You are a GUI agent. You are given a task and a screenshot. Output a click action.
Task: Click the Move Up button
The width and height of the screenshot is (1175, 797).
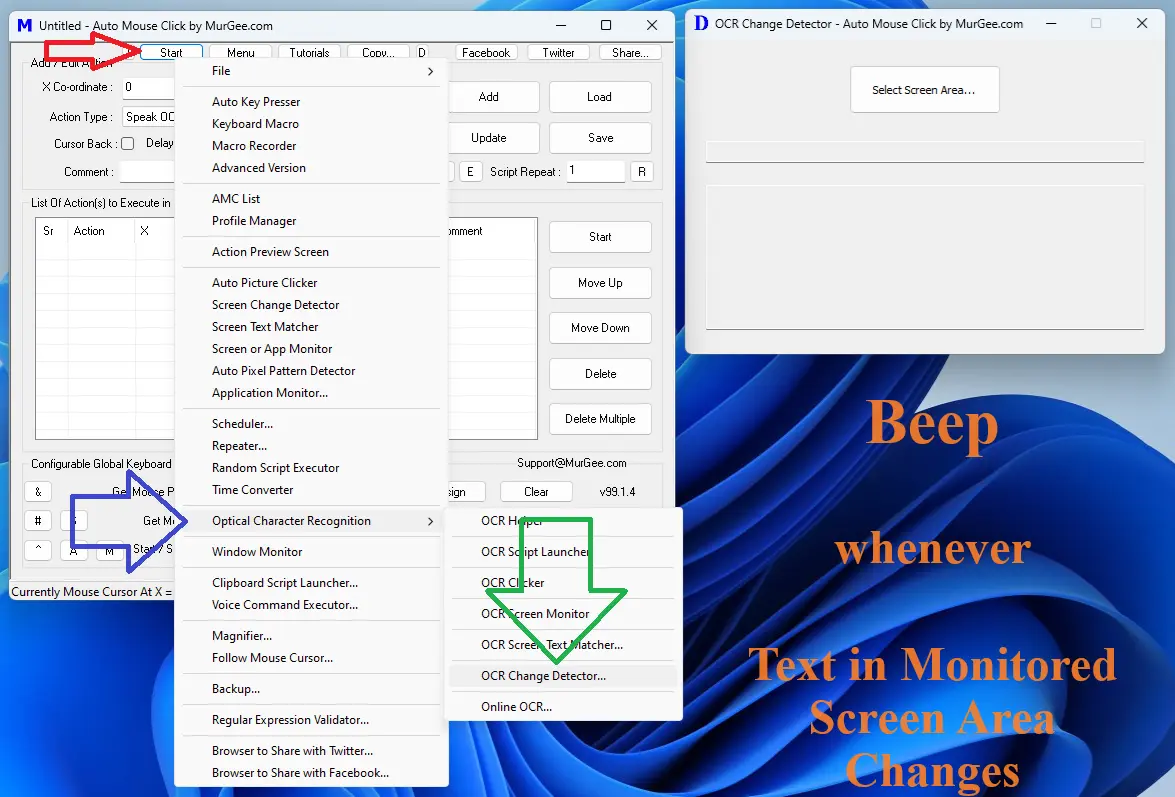tap(600, 283)
